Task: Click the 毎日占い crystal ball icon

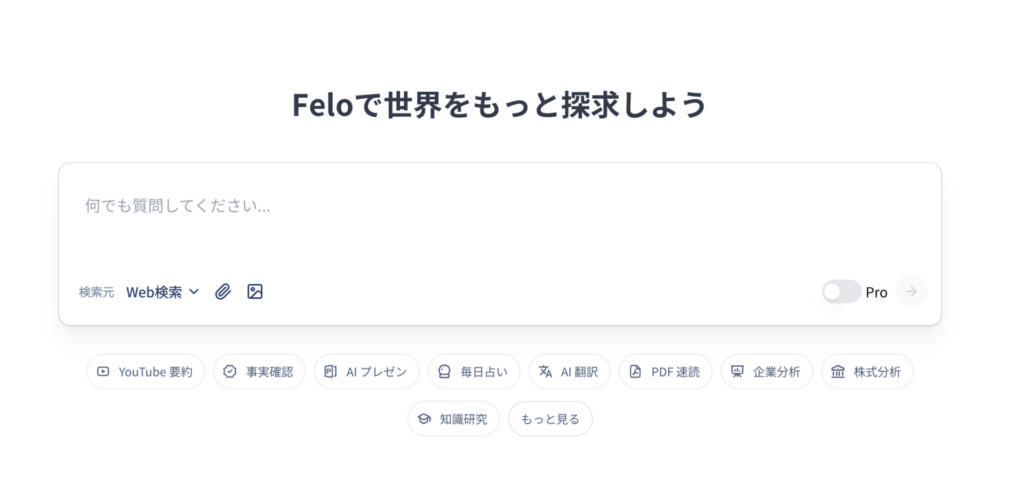Action: 444,371
